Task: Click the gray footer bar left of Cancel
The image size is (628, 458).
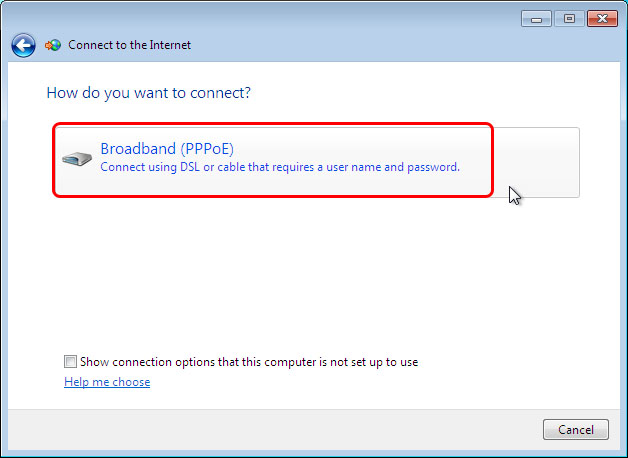Action: click(272, 430)
